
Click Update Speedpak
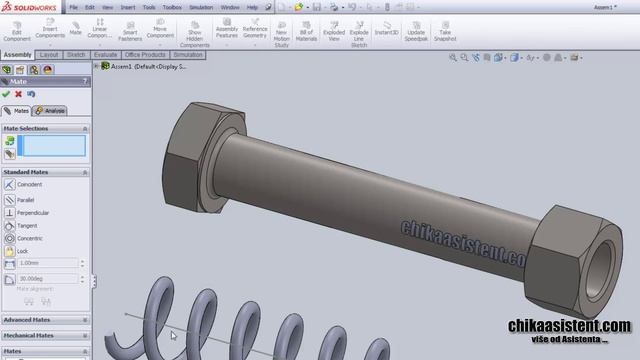416,31
